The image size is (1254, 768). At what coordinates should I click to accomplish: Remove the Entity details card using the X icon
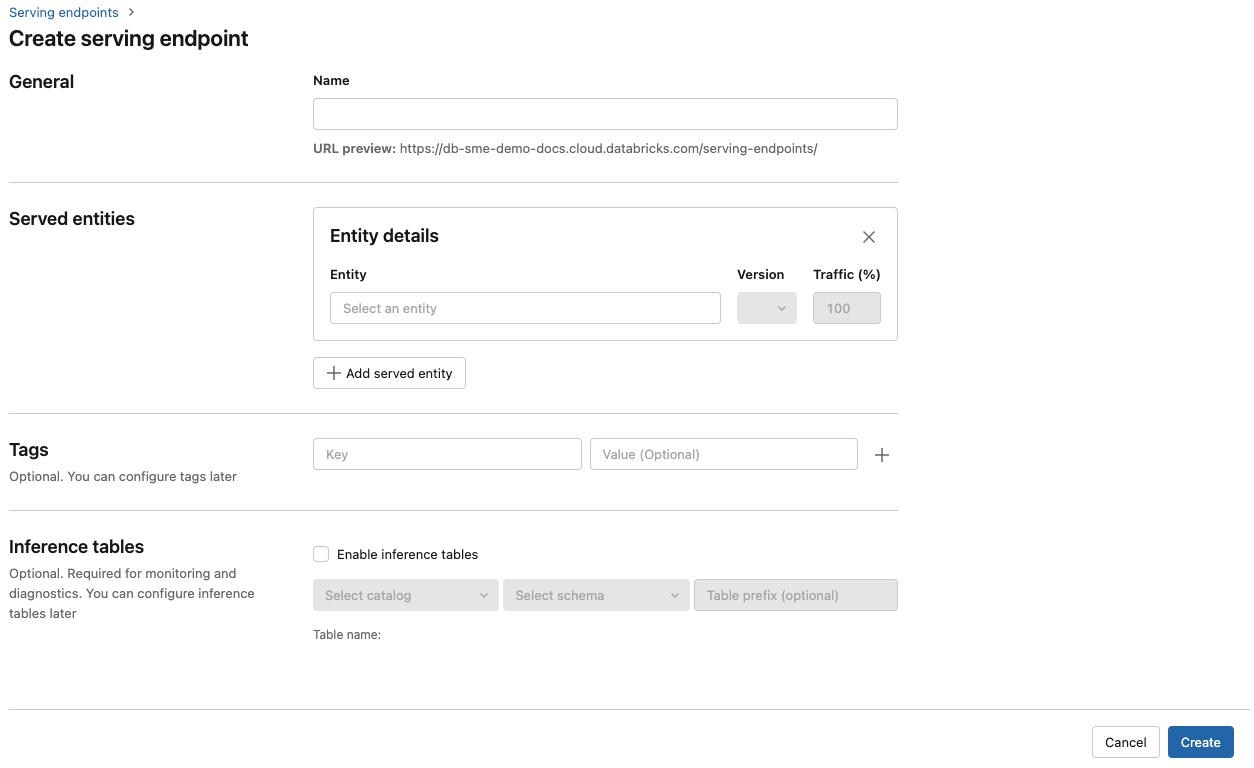click(868, 237)
